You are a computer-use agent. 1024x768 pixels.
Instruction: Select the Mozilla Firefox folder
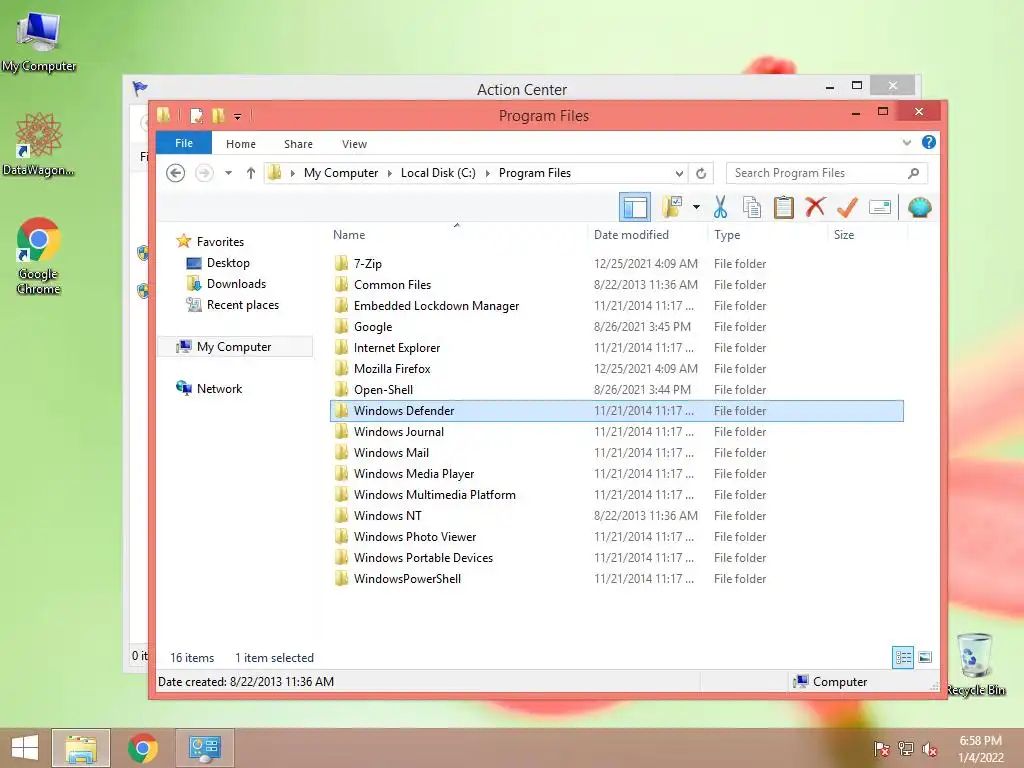coord(616,368)
